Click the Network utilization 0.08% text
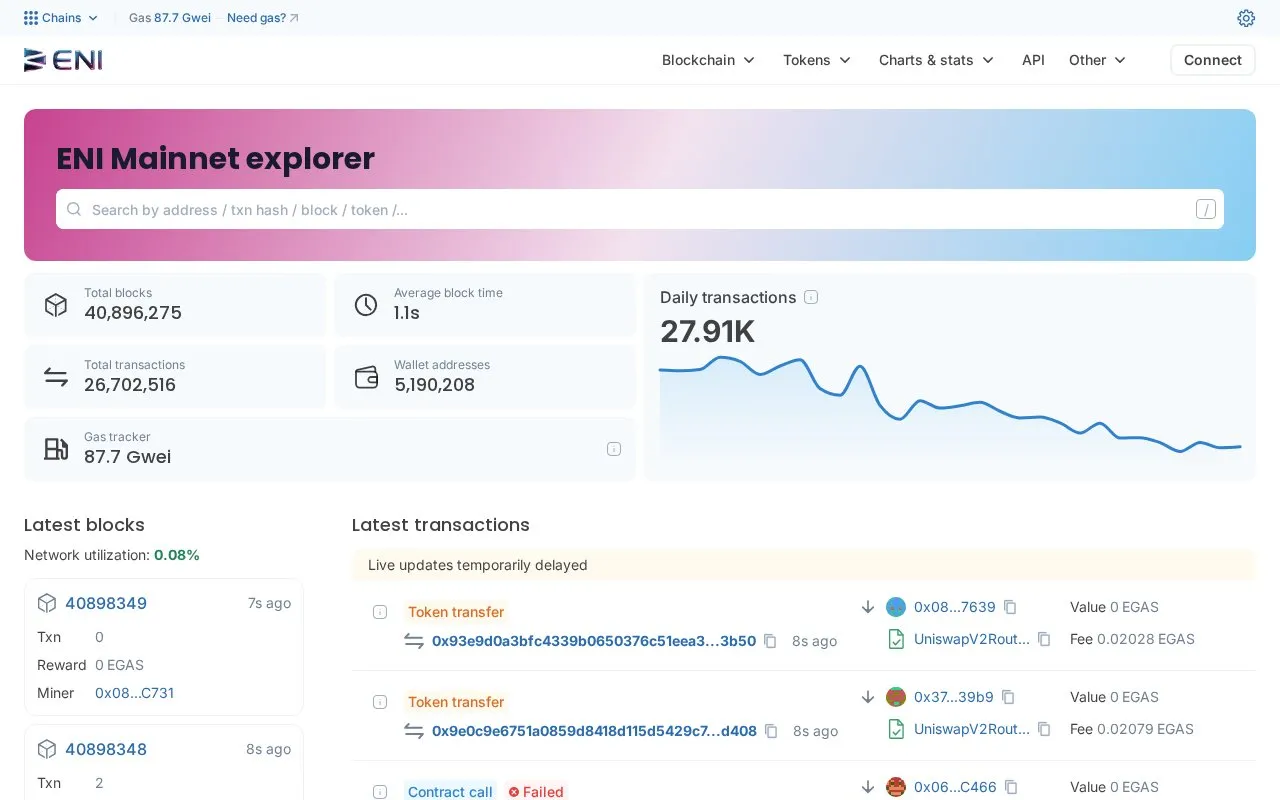The width and height of the screenshot is (1280, 800). (x=112, y=555)
